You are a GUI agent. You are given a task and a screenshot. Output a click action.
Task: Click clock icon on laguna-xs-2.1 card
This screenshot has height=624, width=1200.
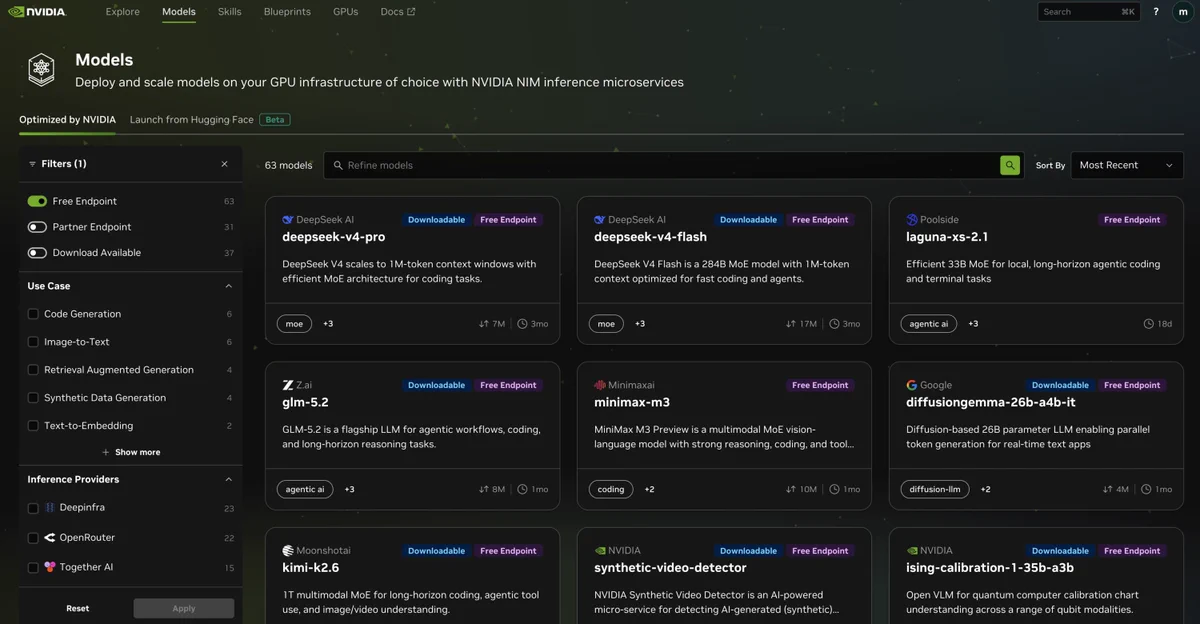pos(1149,324)
